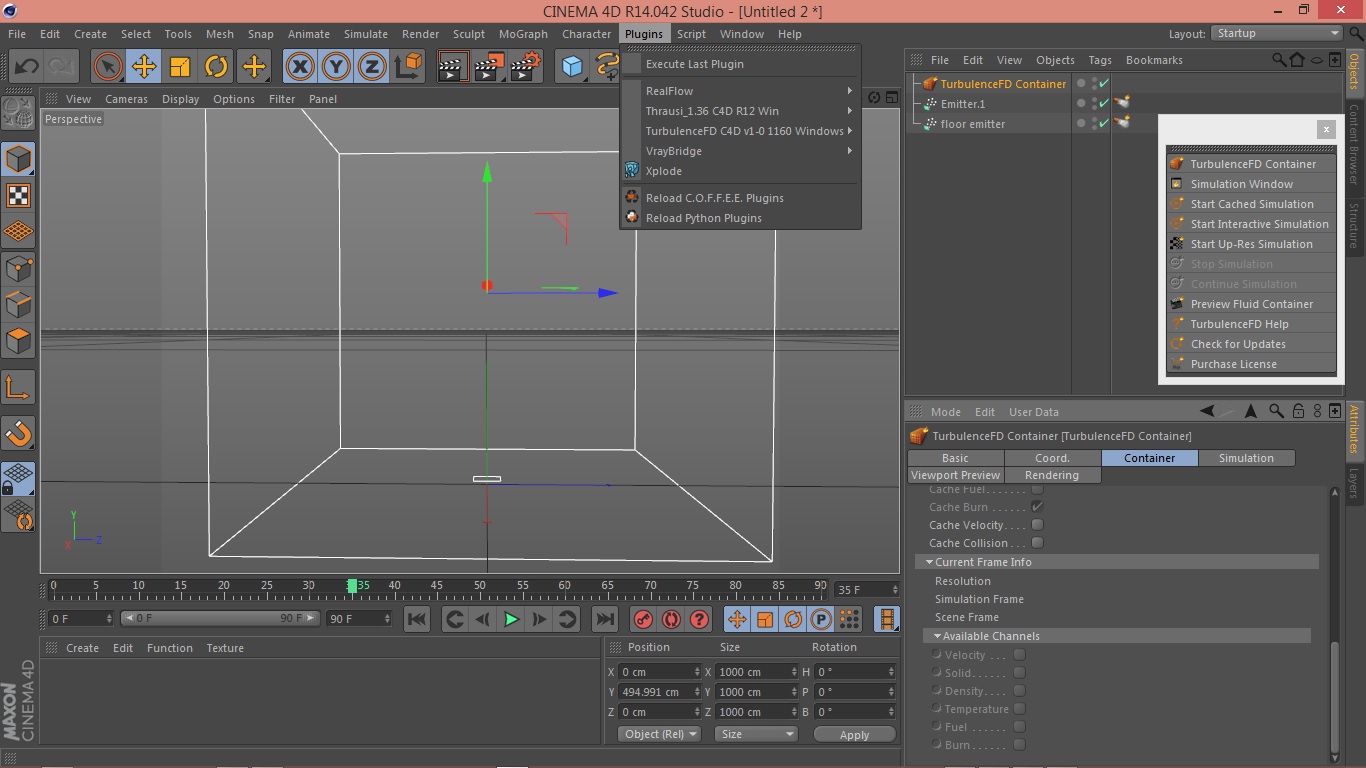The width and height of the screenshot is (1366, 768).
Task: Select Polygons mode cube icon
Action: click(18, 341)
